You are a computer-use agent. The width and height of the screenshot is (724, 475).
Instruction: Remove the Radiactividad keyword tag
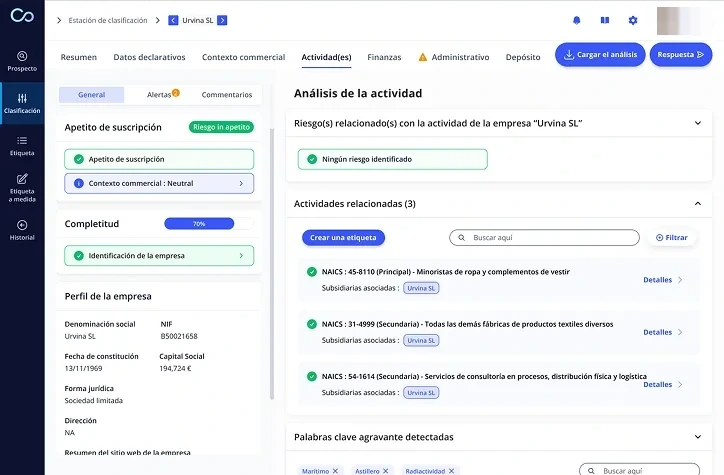click(x=451, y=471)
